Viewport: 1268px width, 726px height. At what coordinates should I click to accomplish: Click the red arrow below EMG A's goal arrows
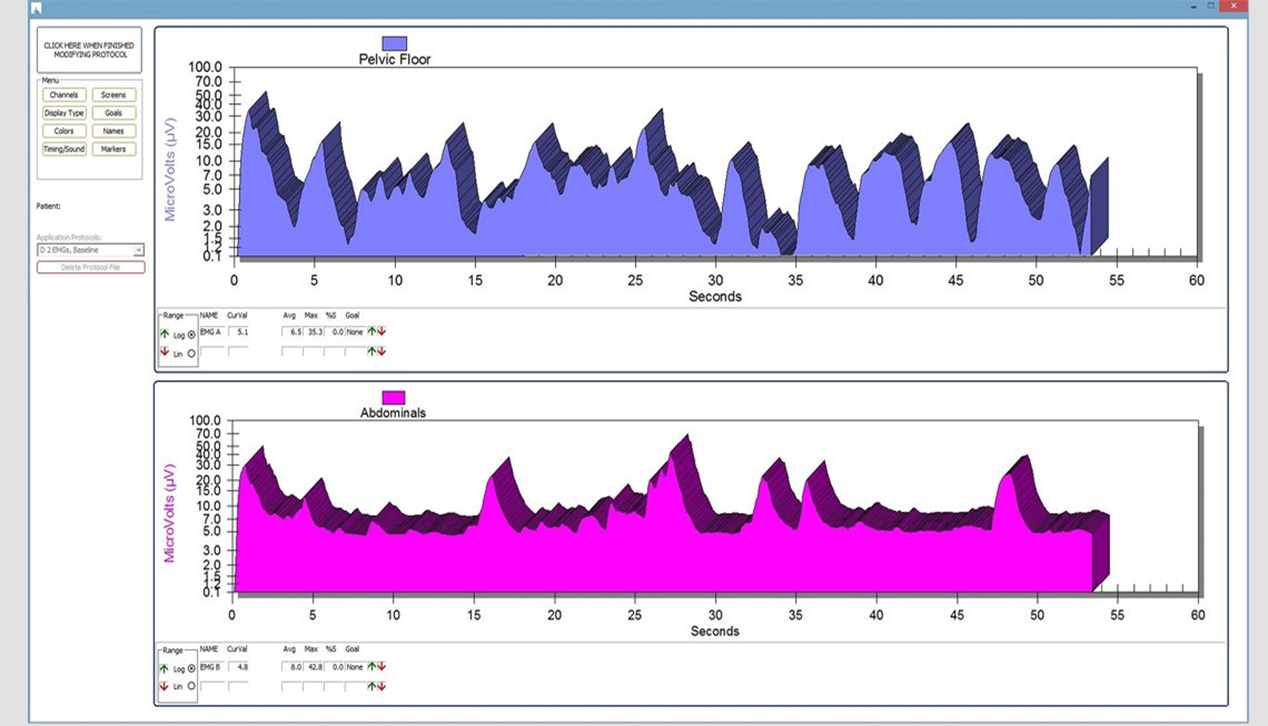[381, 351]
